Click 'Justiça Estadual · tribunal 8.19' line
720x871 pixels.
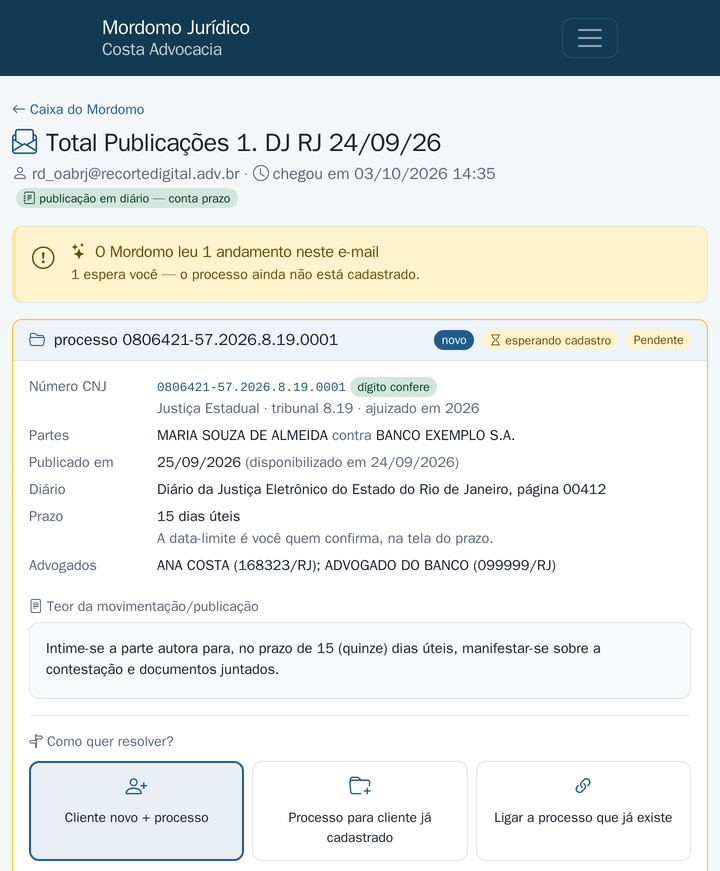click(x=318, y=408)
